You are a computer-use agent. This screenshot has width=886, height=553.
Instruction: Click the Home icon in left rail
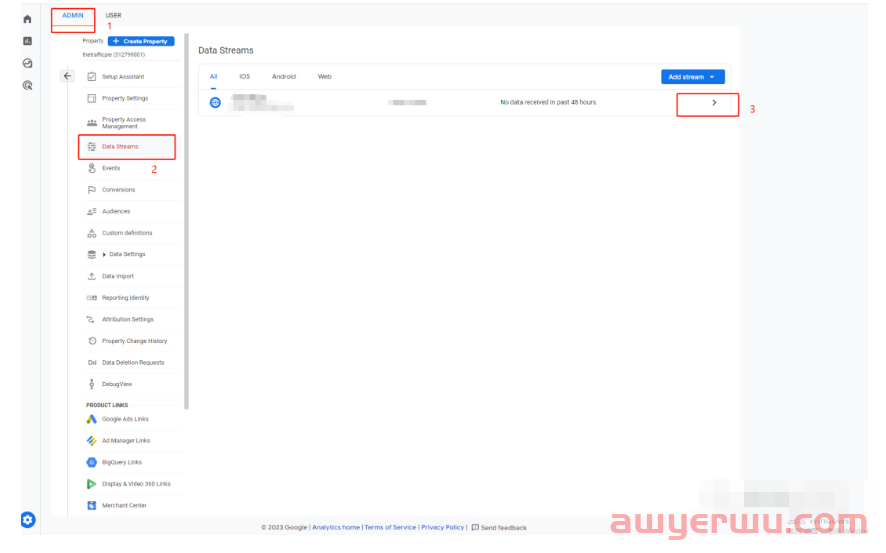28,19
